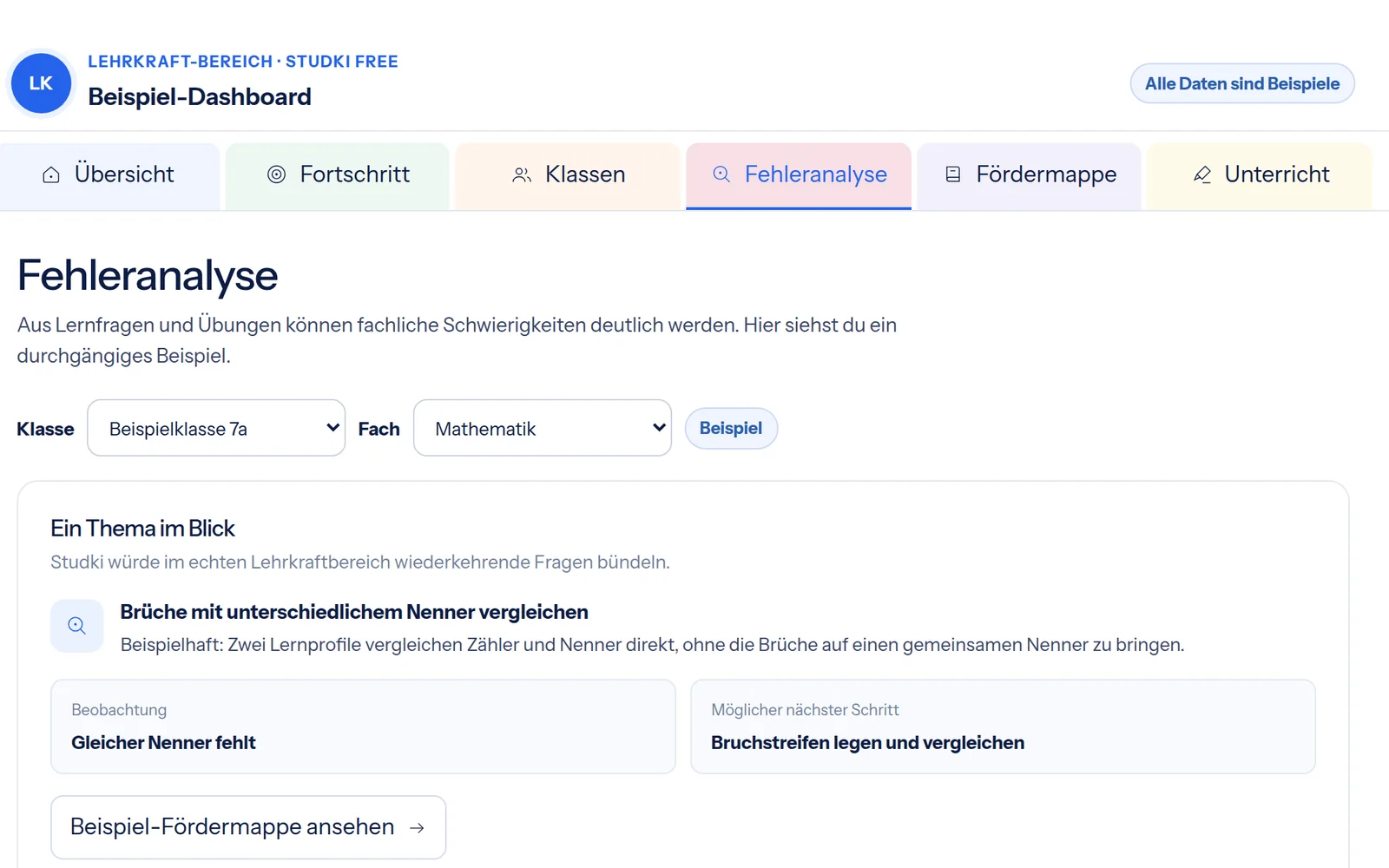Switch to the Fortschritt tab
1389x868 pixels.
coord(338,176)
